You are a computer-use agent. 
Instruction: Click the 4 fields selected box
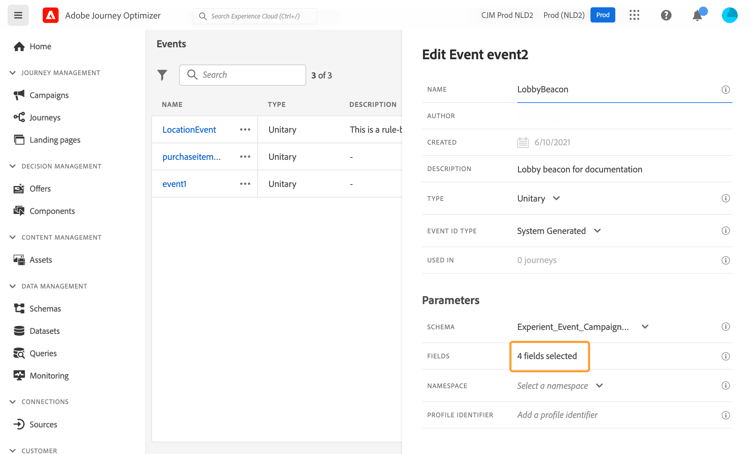pyautogui.click(x=548, y=356)
